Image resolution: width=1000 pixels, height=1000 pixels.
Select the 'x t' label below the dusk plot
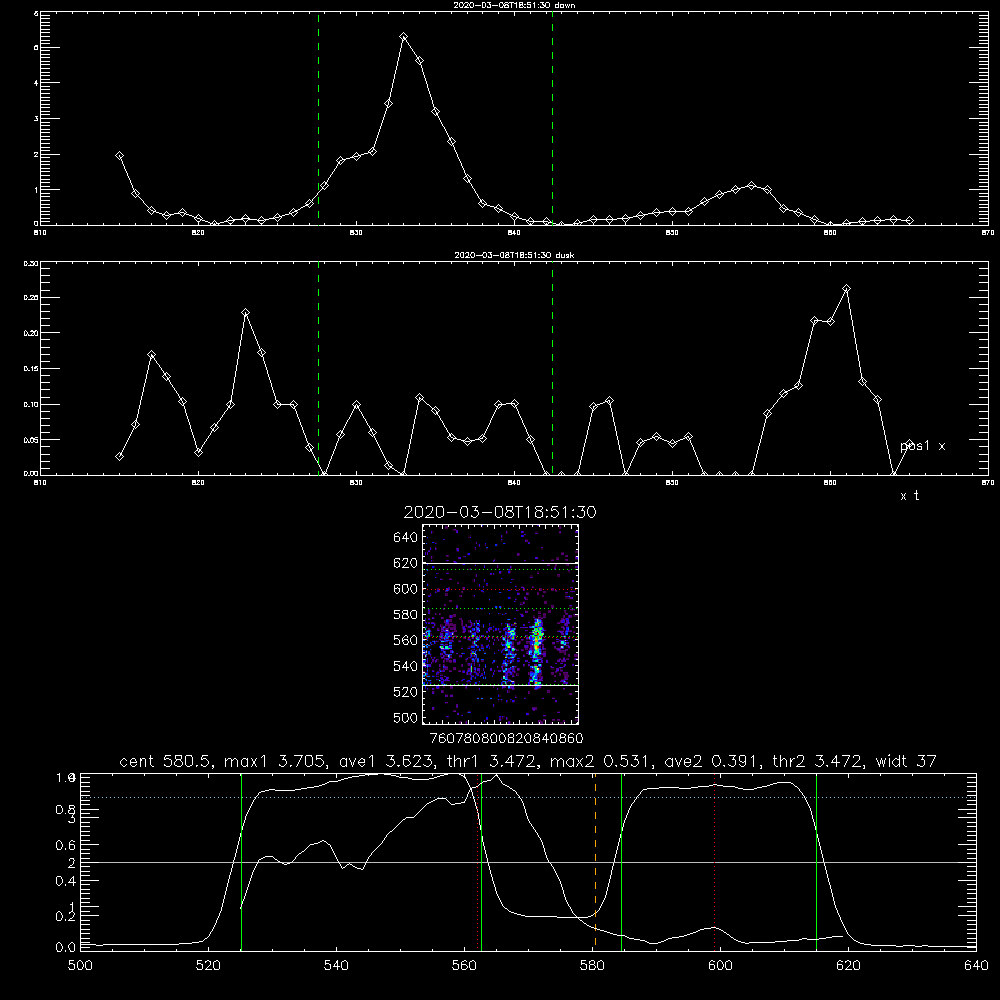909,496
